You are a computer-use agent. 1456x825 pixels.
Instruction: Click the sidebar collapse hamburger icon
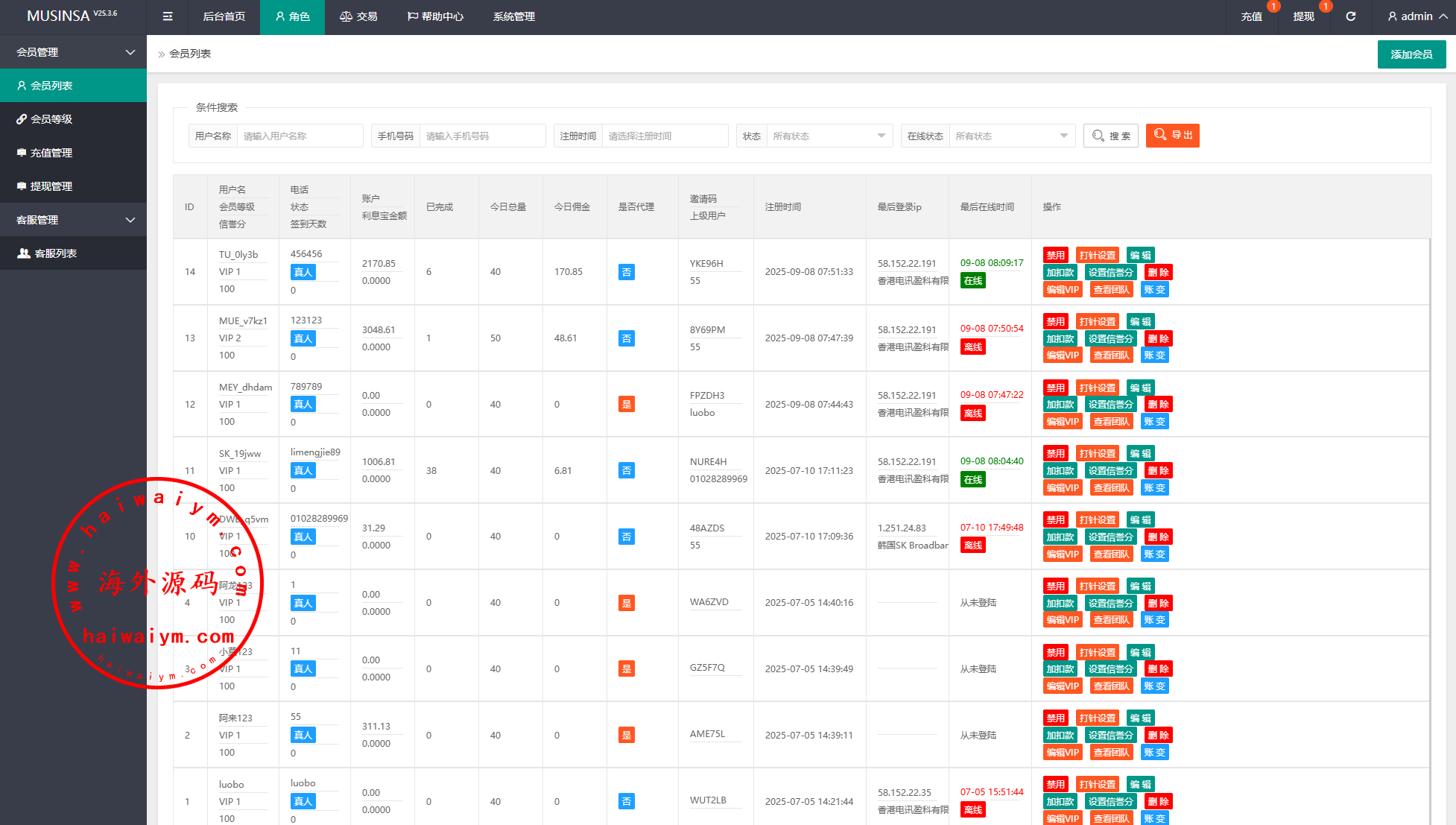point(168,16)
